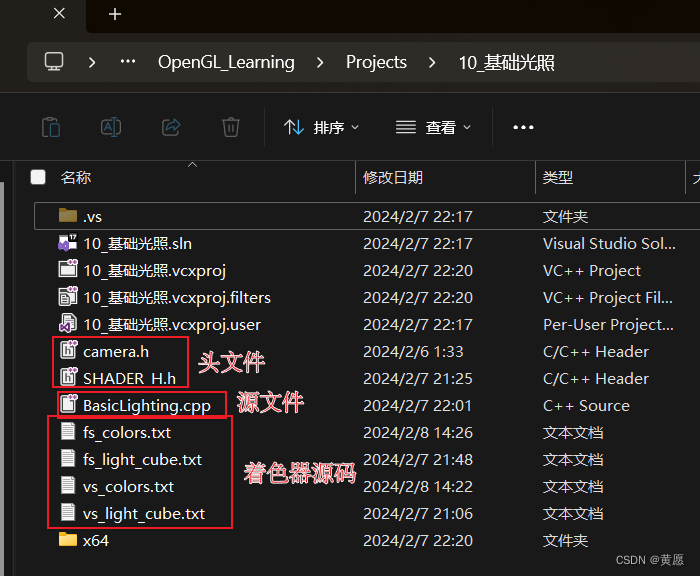Select the .vs folder icon
Viewport: 700px width, 576px height.
coord(68,215)
